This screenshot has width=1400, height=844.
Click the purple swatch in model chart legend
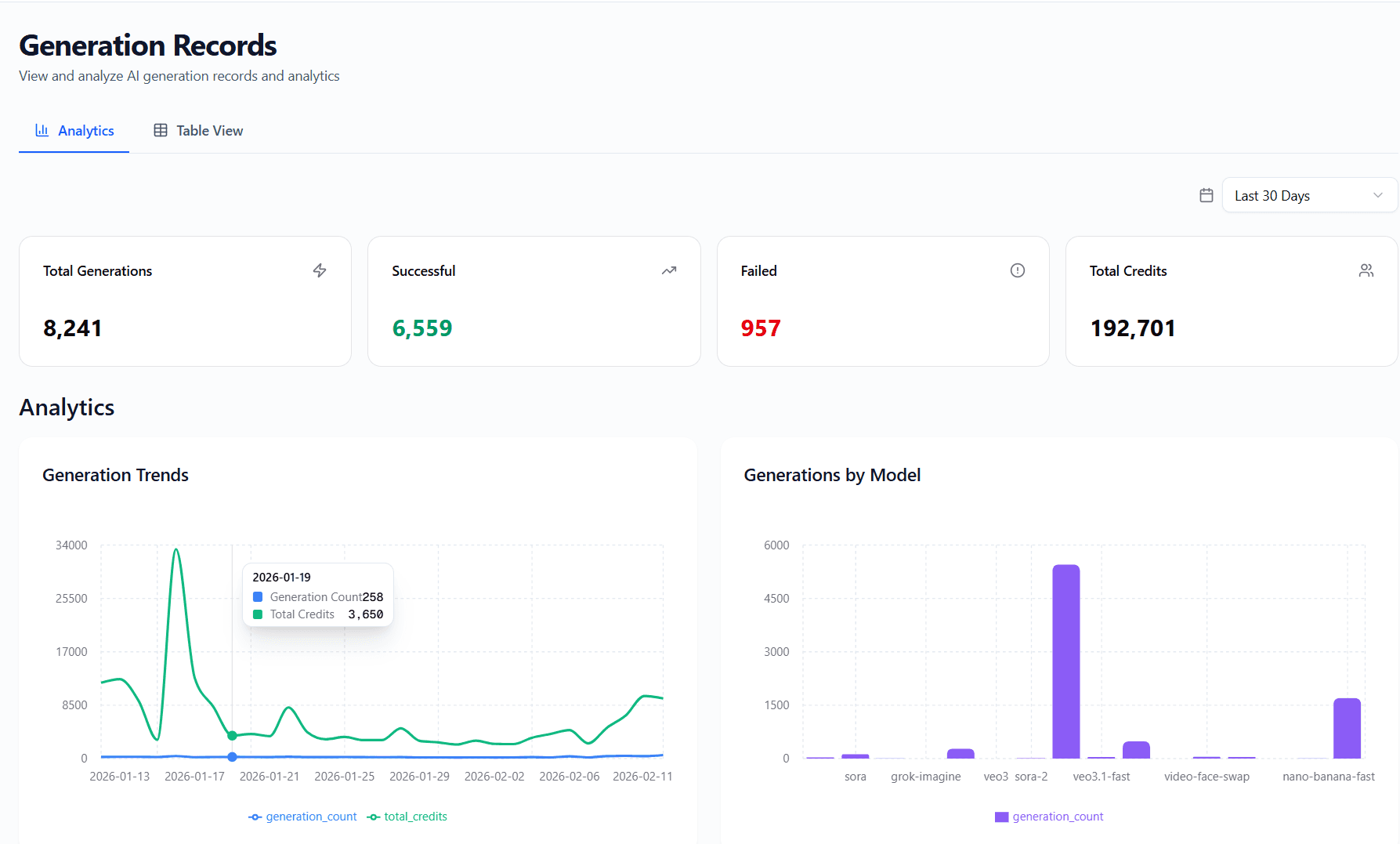(1001, 817)
